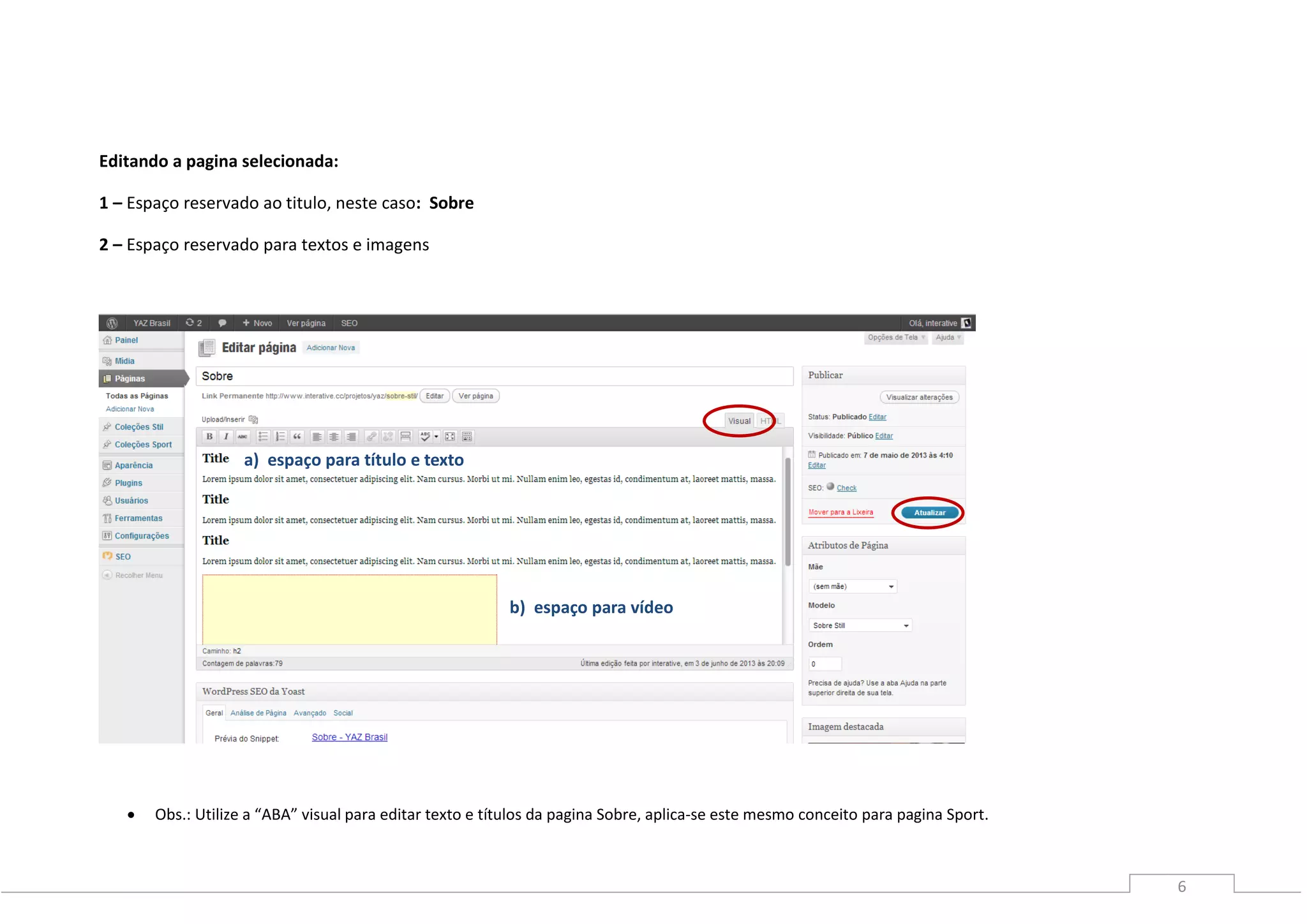Align text center
This screenshot has height=924, width=1307.
pos(334,436)
